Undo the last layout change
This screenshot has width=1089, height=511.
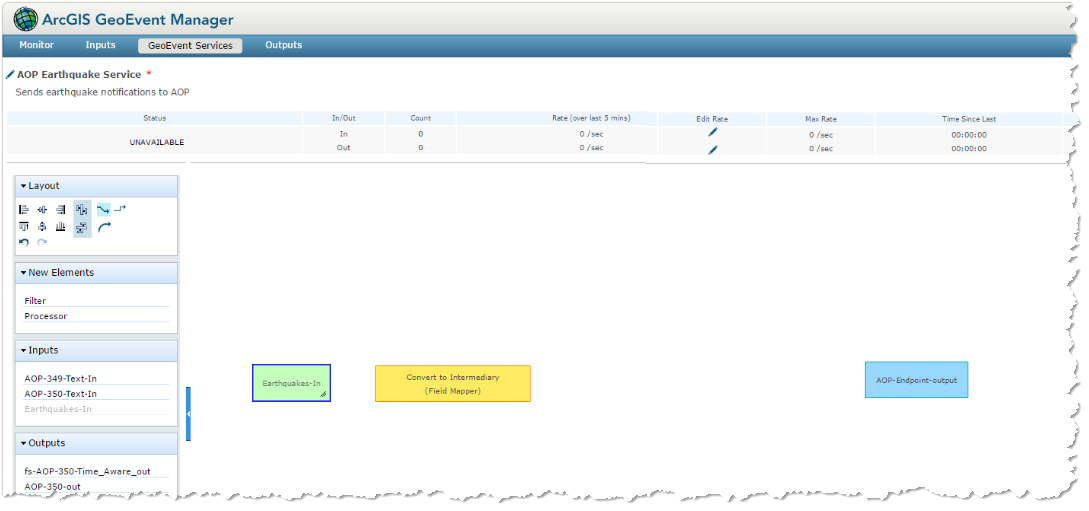[24, 243]
